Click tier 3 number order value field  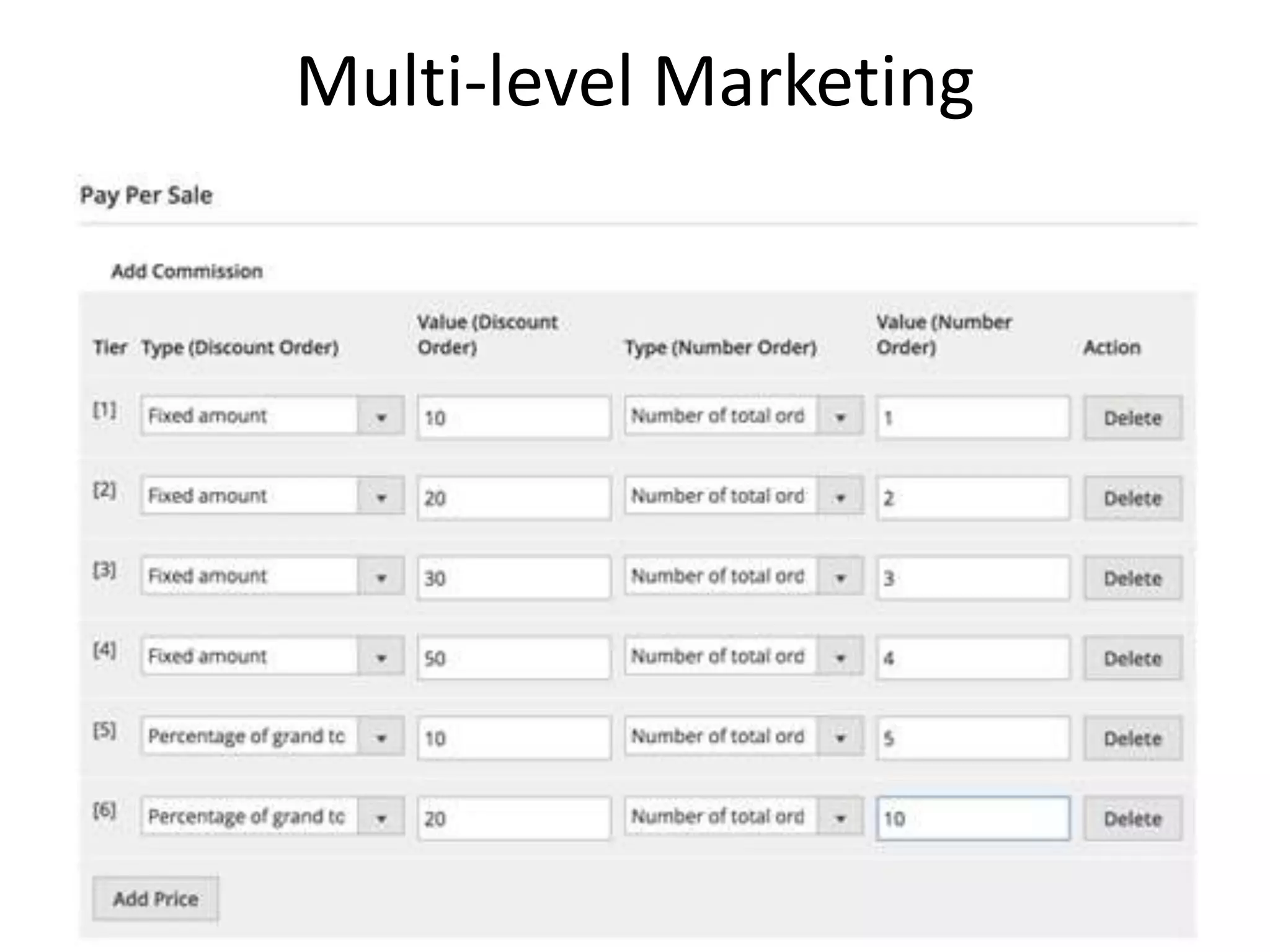(x=973, y=578)
